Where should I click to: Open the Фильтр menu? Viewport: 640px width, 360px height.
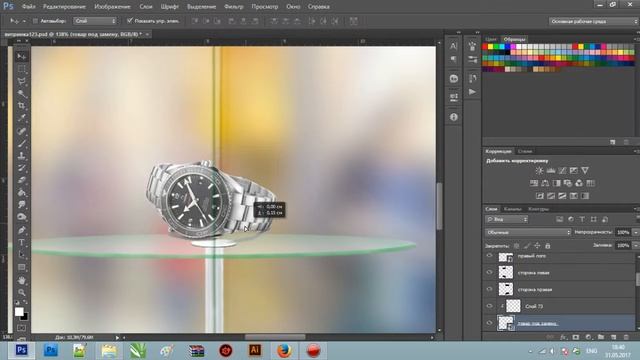pyautogui.click(x=233, y=7)
